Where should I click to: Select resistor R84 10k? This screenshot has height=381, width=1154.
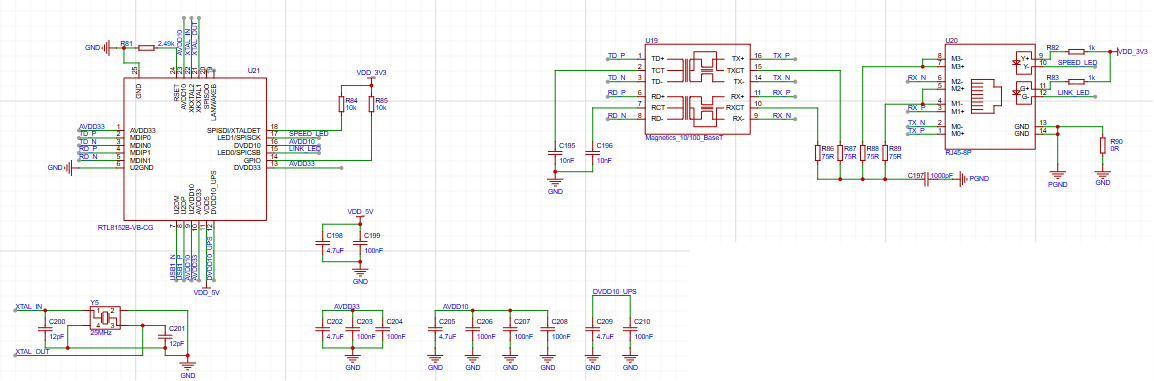click(341, 104)
